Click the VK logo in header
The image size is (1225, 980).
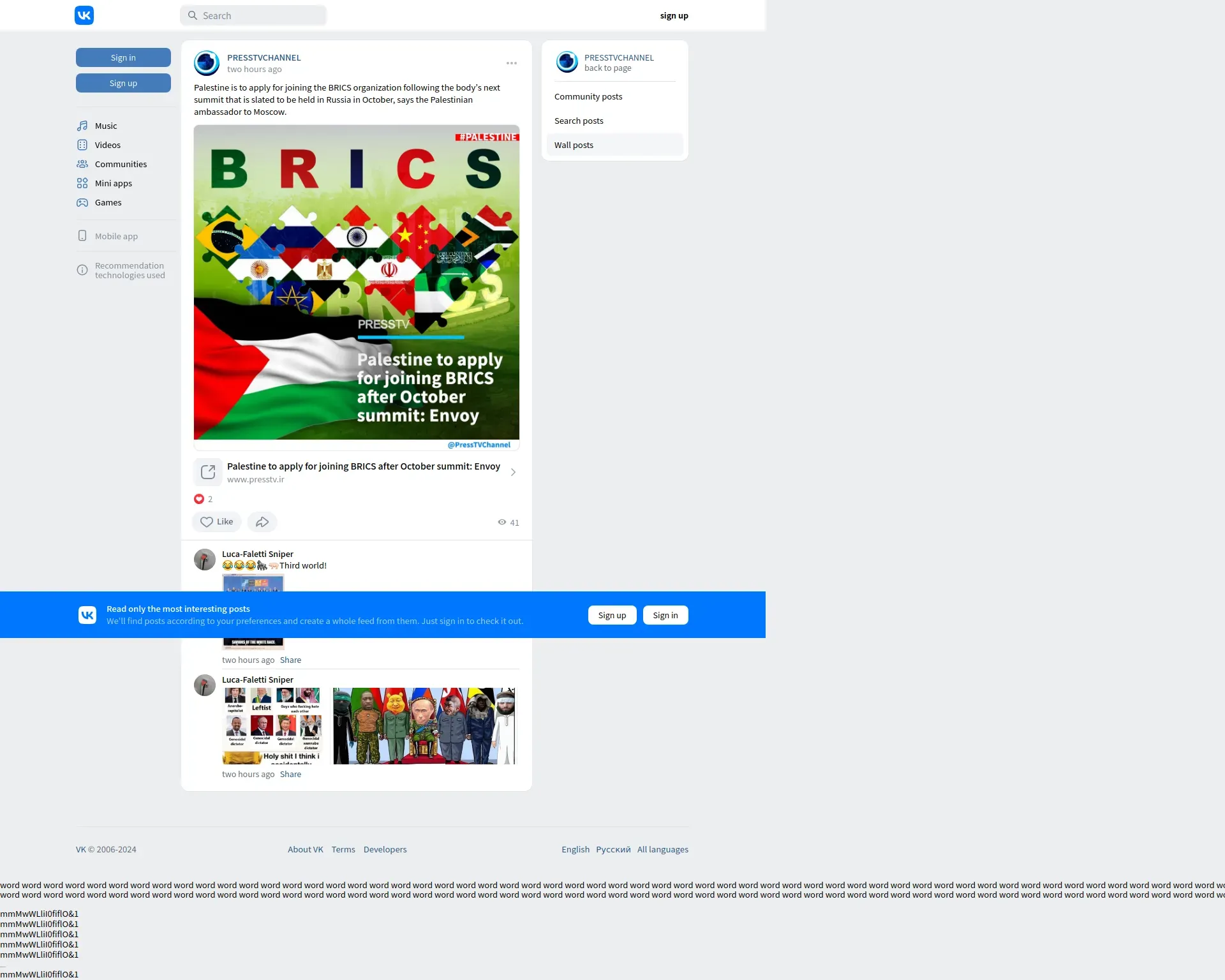point(84,15)
